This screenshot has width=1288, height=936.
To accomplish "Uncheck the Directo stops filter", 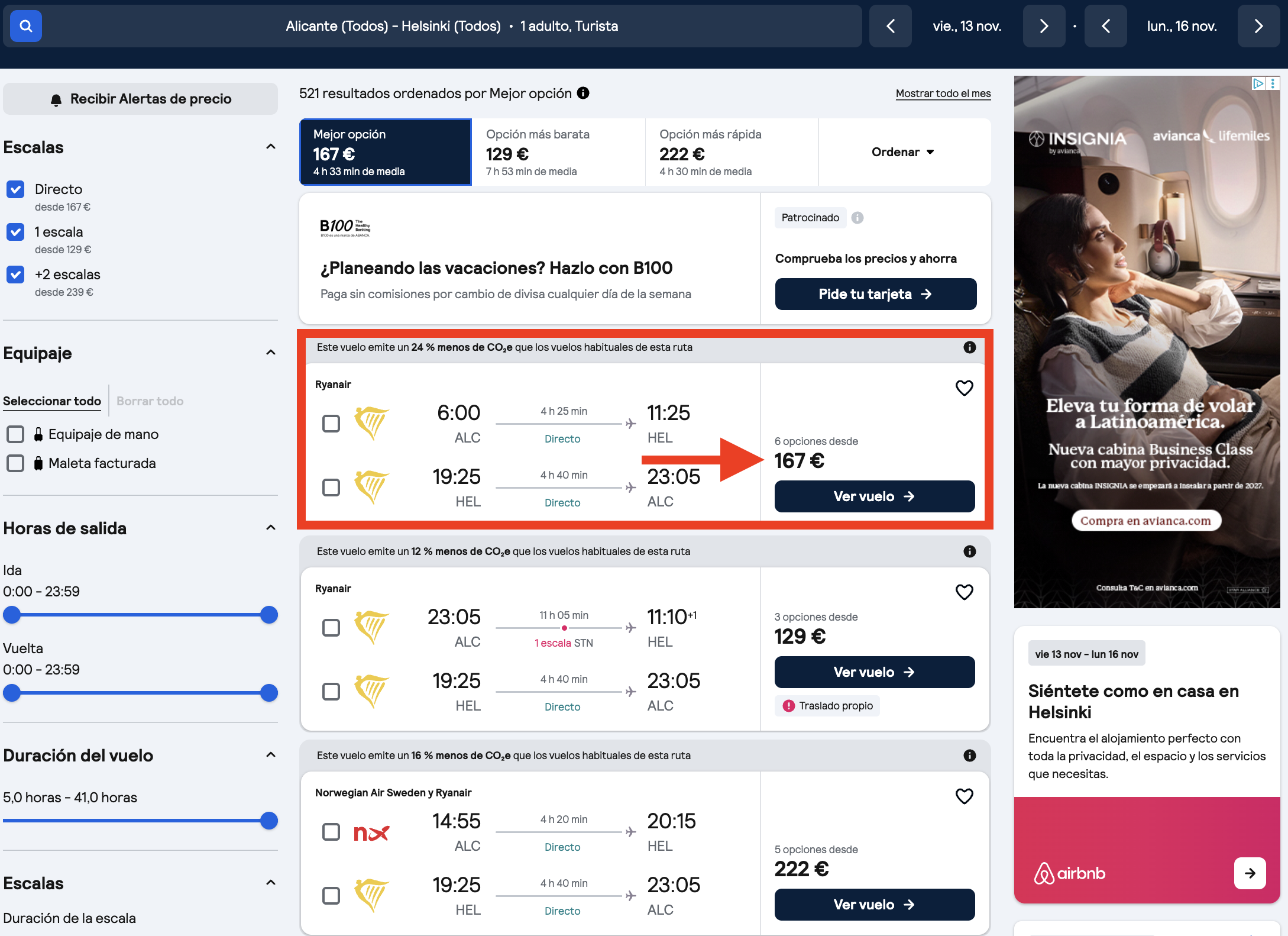I will point(15,189).
